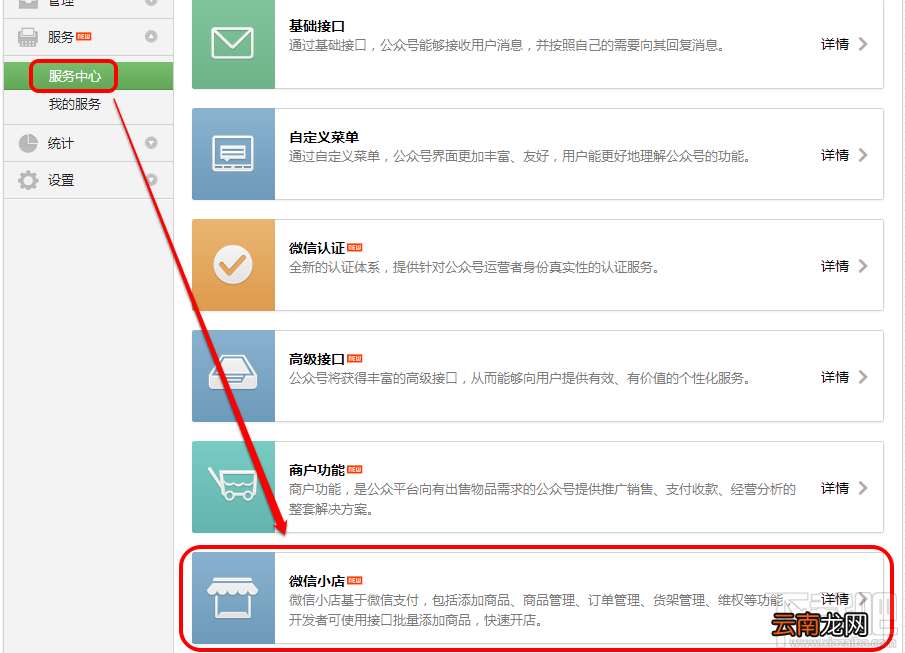Click the new badge next to 微信小店

354,580
